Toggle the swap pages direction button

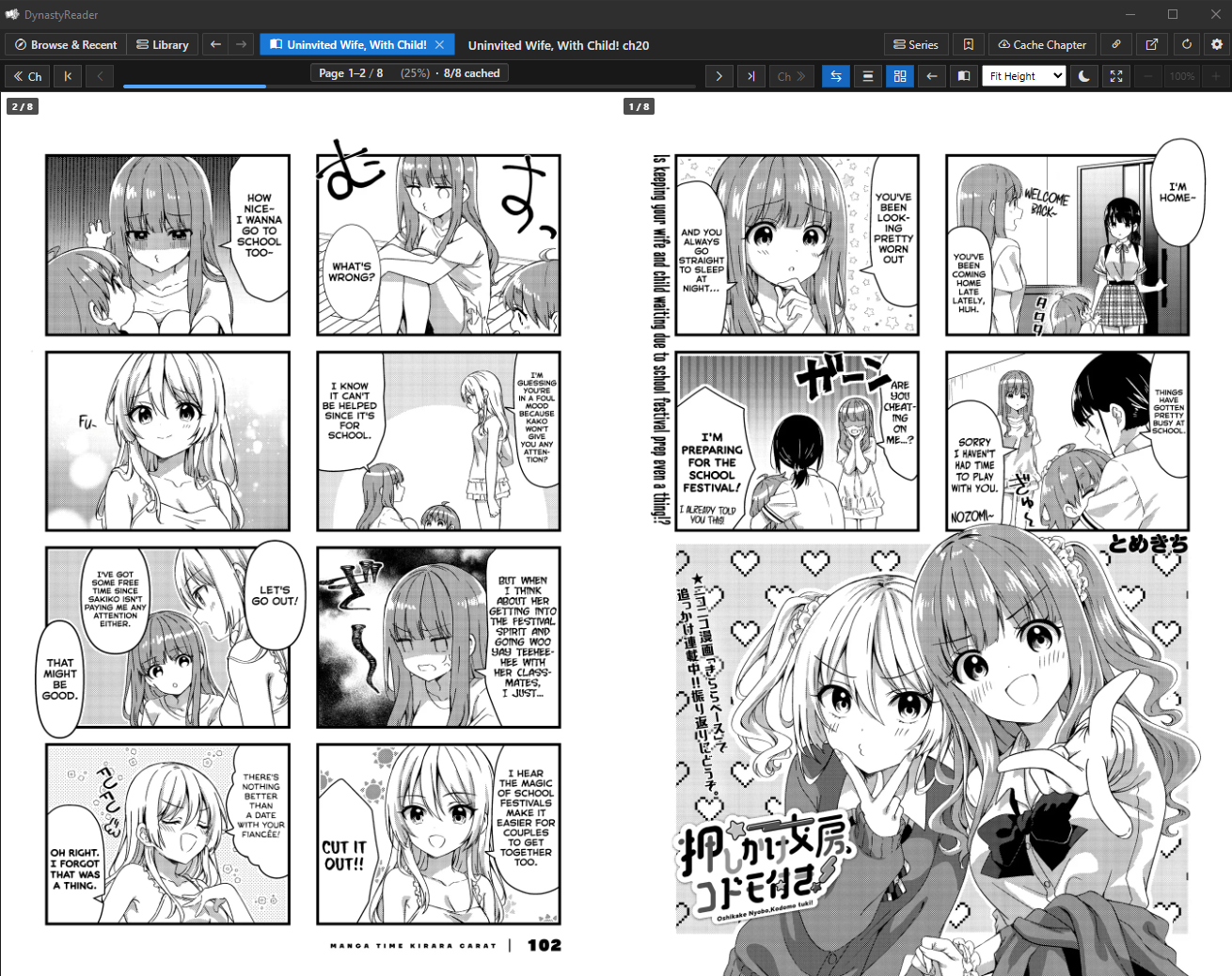click(x=836, y=76)
